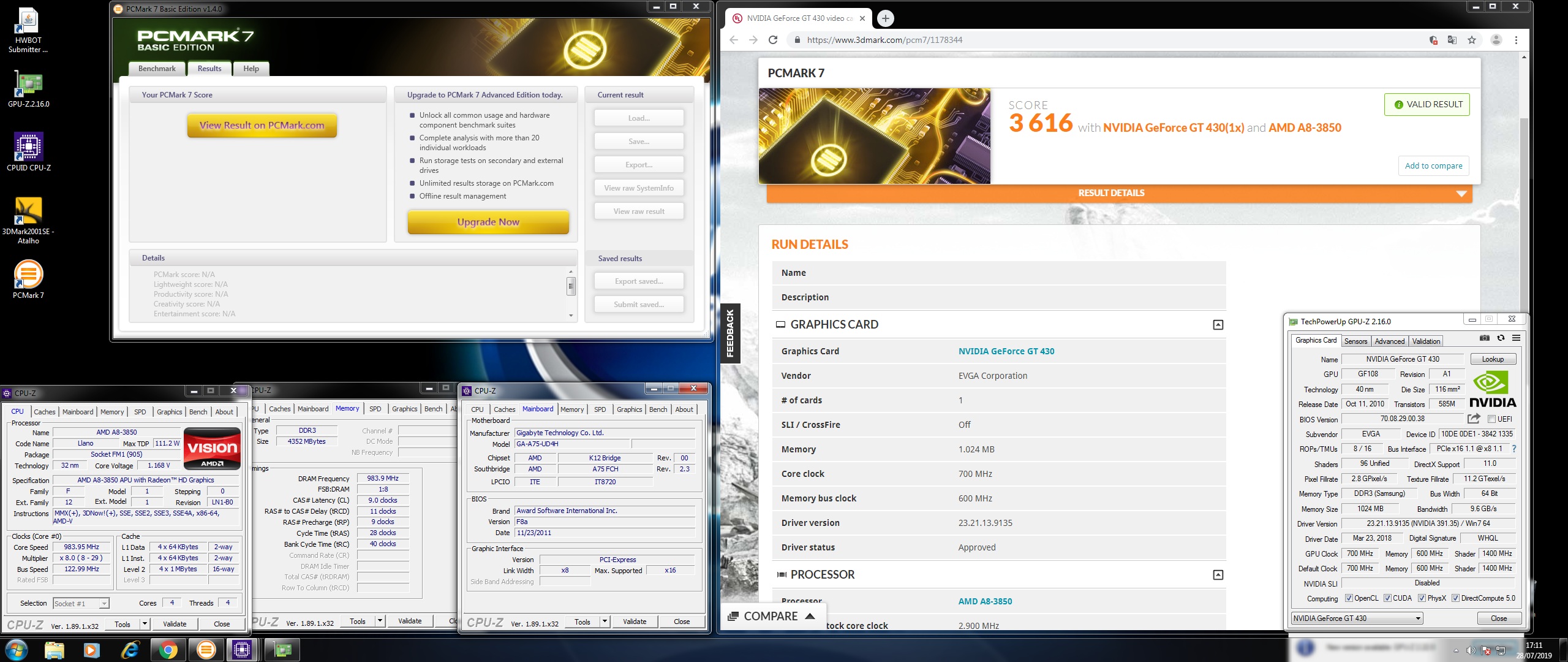Click the PCMark 7 result thumbnail image
Image resolution: width=1568 pixels, height=662 pixels.
(874, 136)
